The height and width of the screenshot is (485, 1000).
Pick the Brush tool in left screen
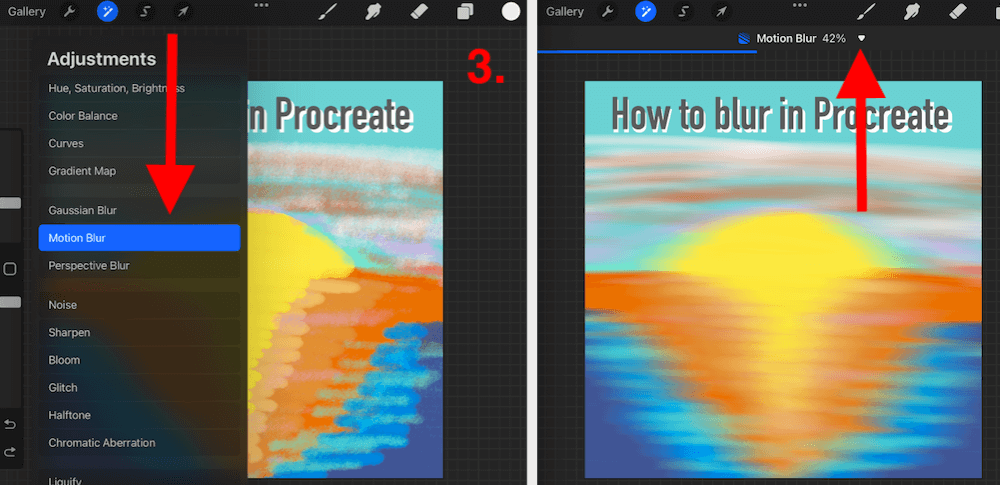pos(327,11)
